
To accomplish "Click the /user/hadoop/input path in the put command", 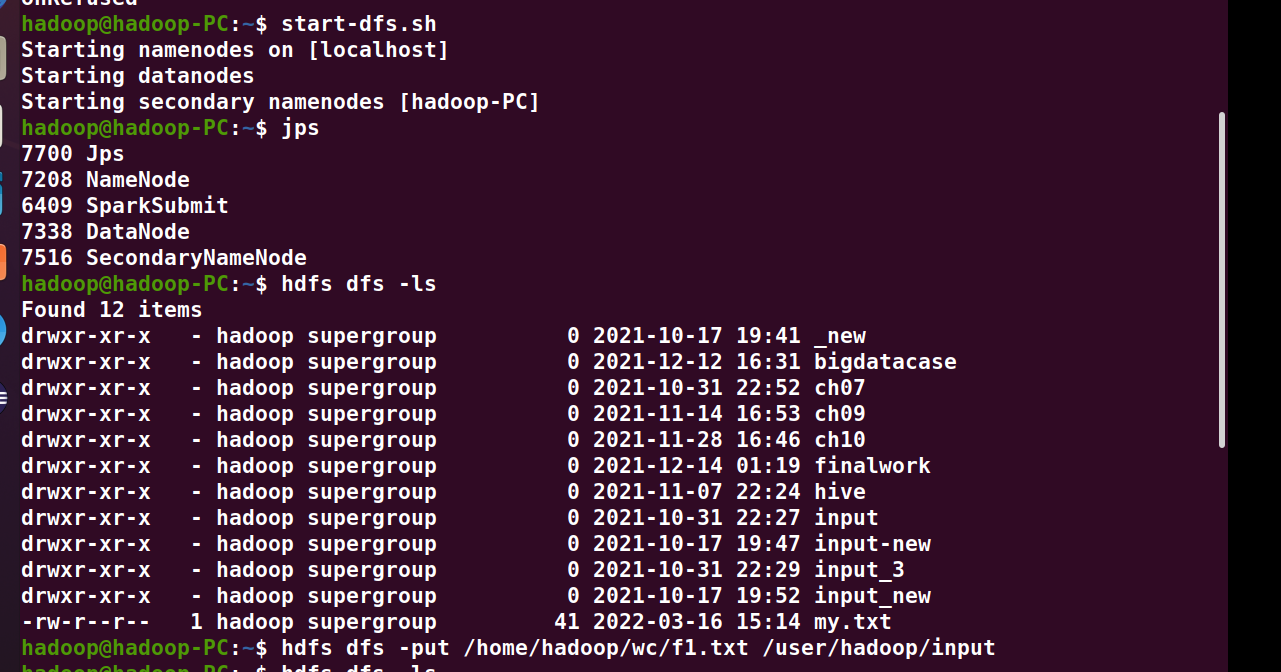I will (879, 648).
